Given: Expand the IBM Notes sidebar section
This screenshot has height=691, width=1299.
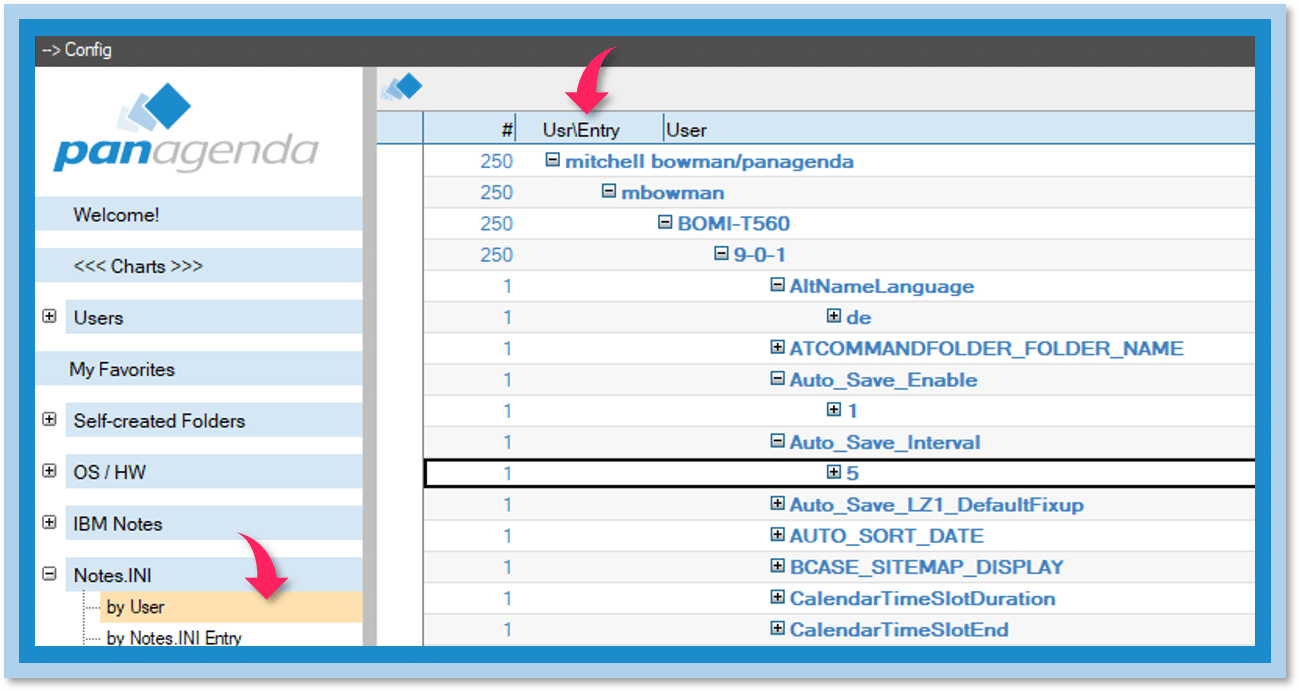Looking at the screenshot, I should (49, 523).
